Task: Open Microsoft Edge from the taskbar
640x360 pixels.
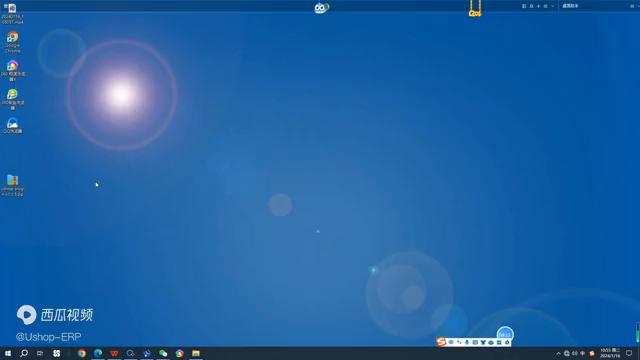Action: point(98,353)
